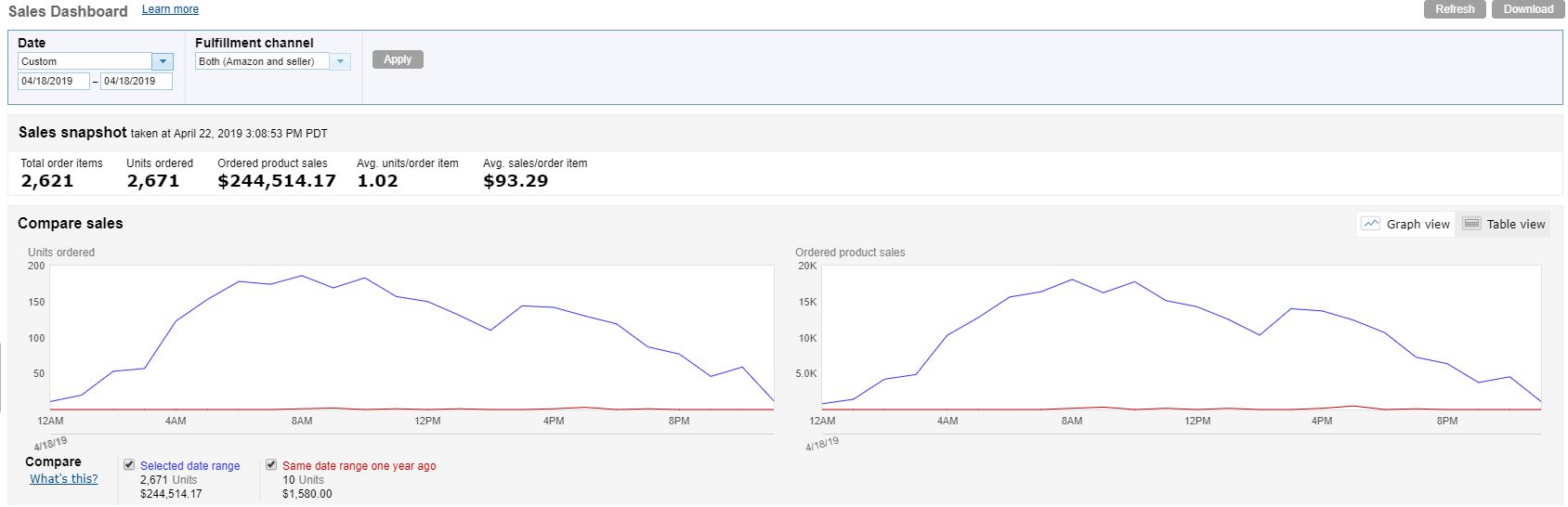
Task: Open the Learn more link
Action: pos(170,9)
